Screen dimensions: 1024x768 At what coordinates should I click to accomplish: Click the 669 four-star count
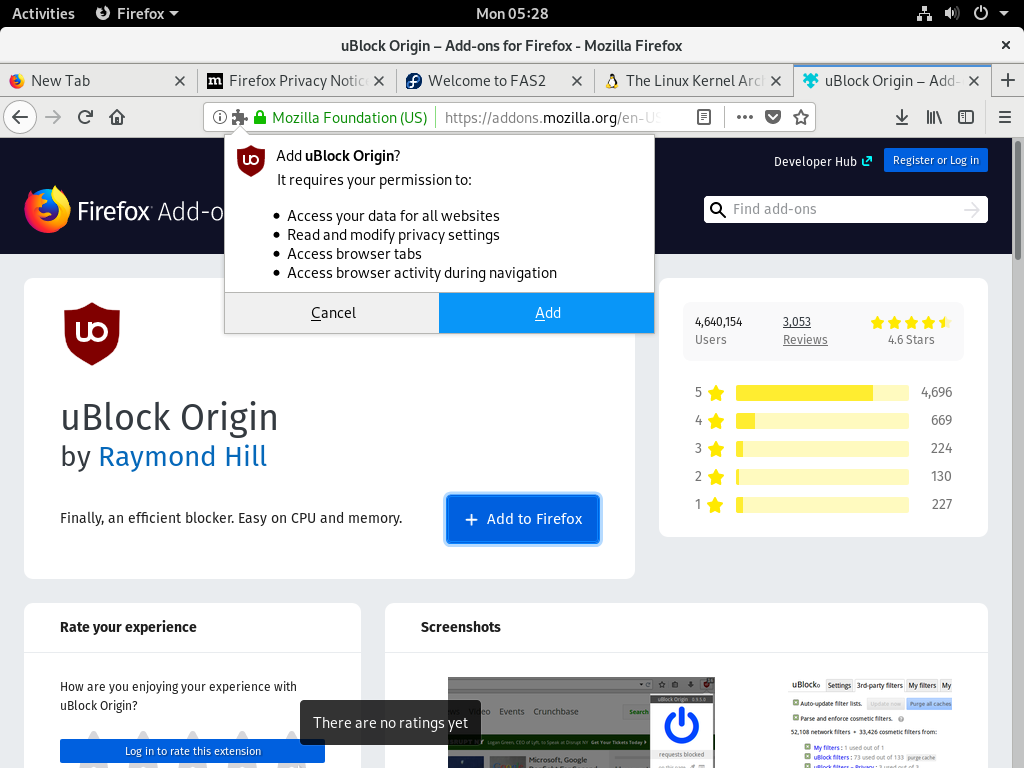point(941,421)
